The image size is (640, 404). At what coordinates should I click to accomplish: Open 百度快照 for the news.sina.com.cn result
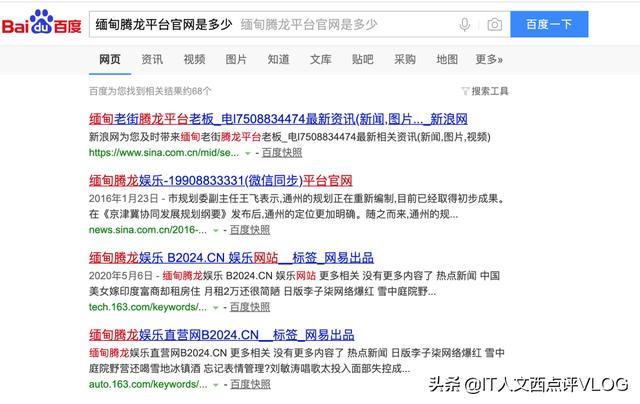tap(250, 230)
